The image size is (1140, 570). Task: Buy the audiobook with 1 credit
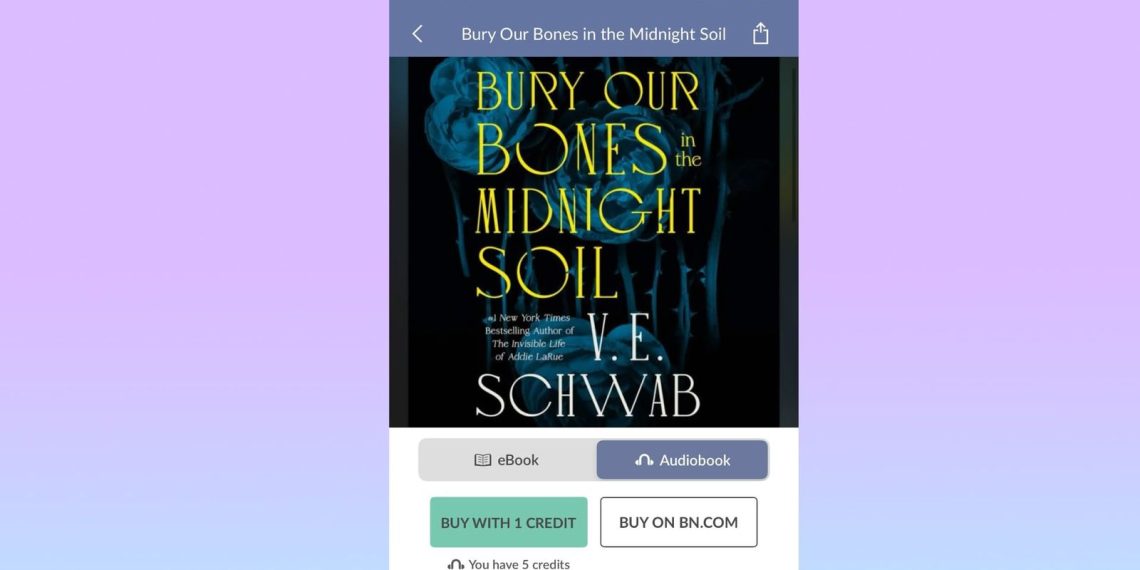pyautogui.click(x=508, y=522)
